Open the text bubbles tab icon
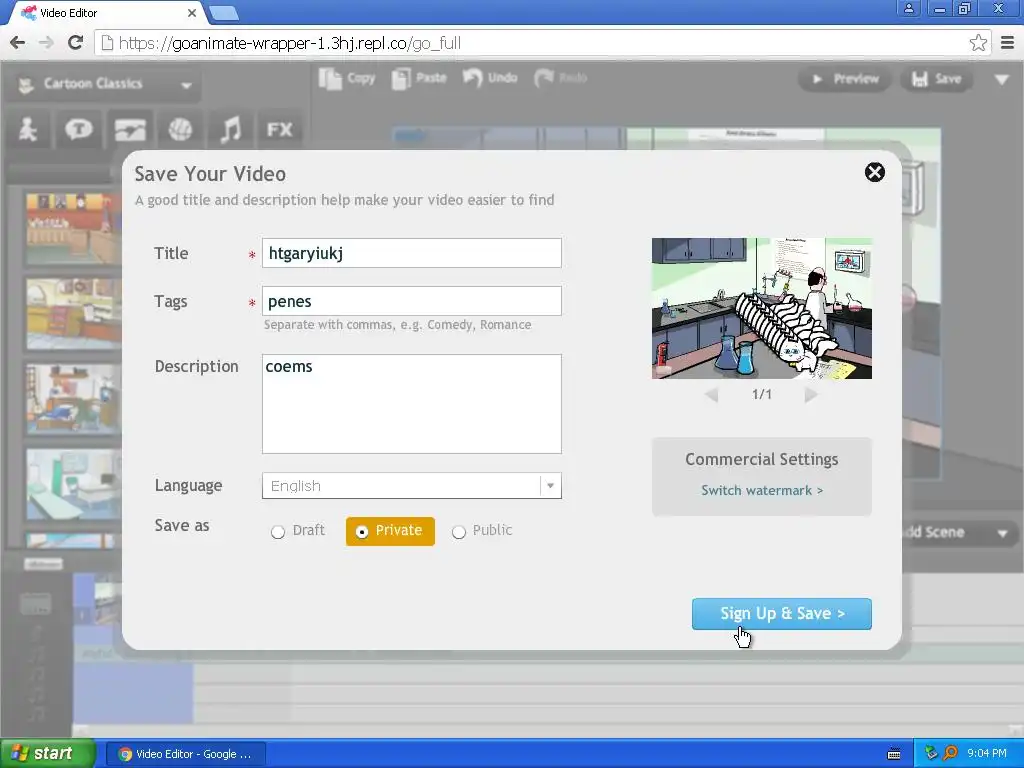1024x768 pixels. [x=78, y=130]
